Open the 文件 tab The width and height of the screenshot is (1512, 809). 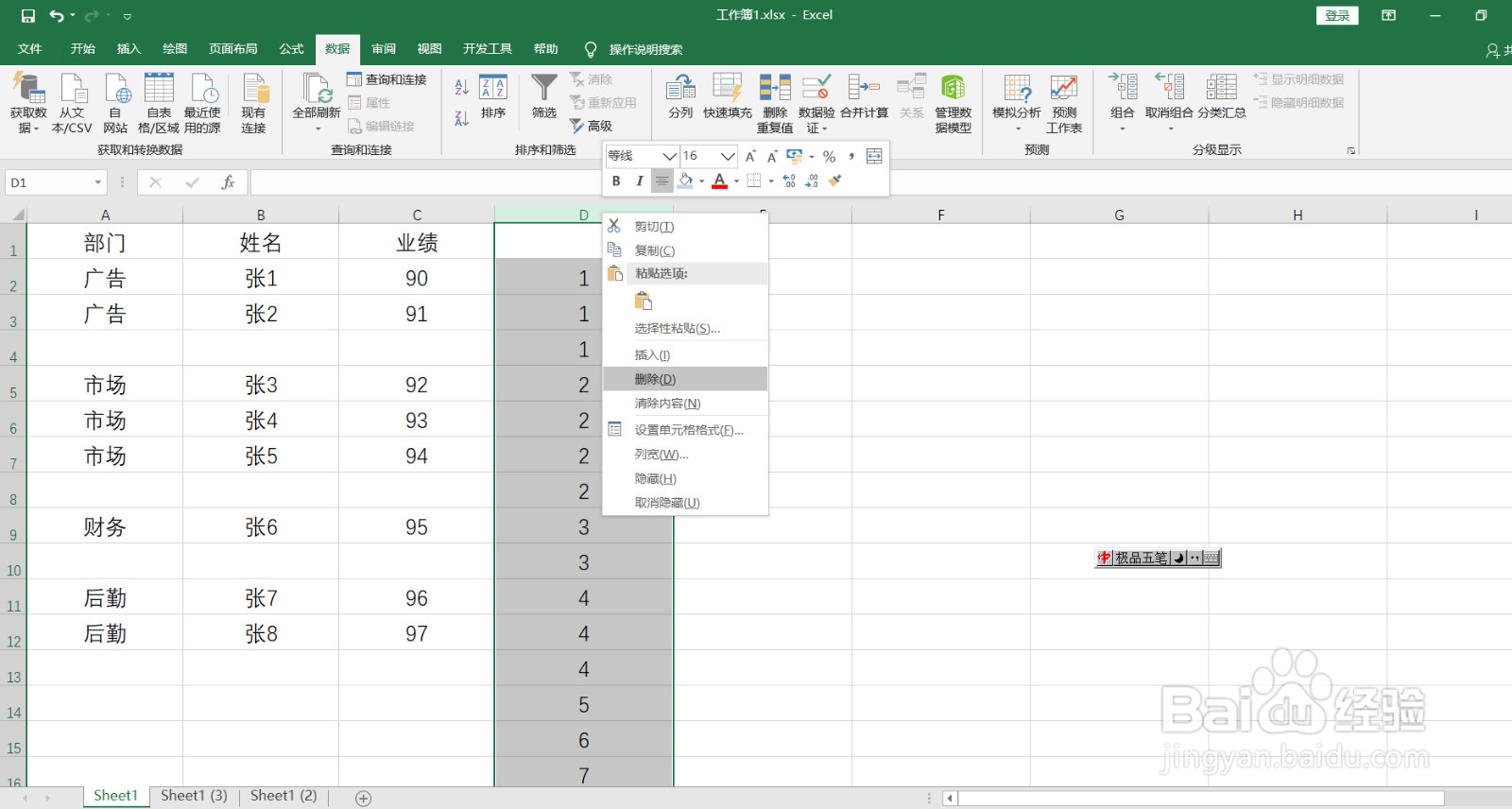pos(30,49)
